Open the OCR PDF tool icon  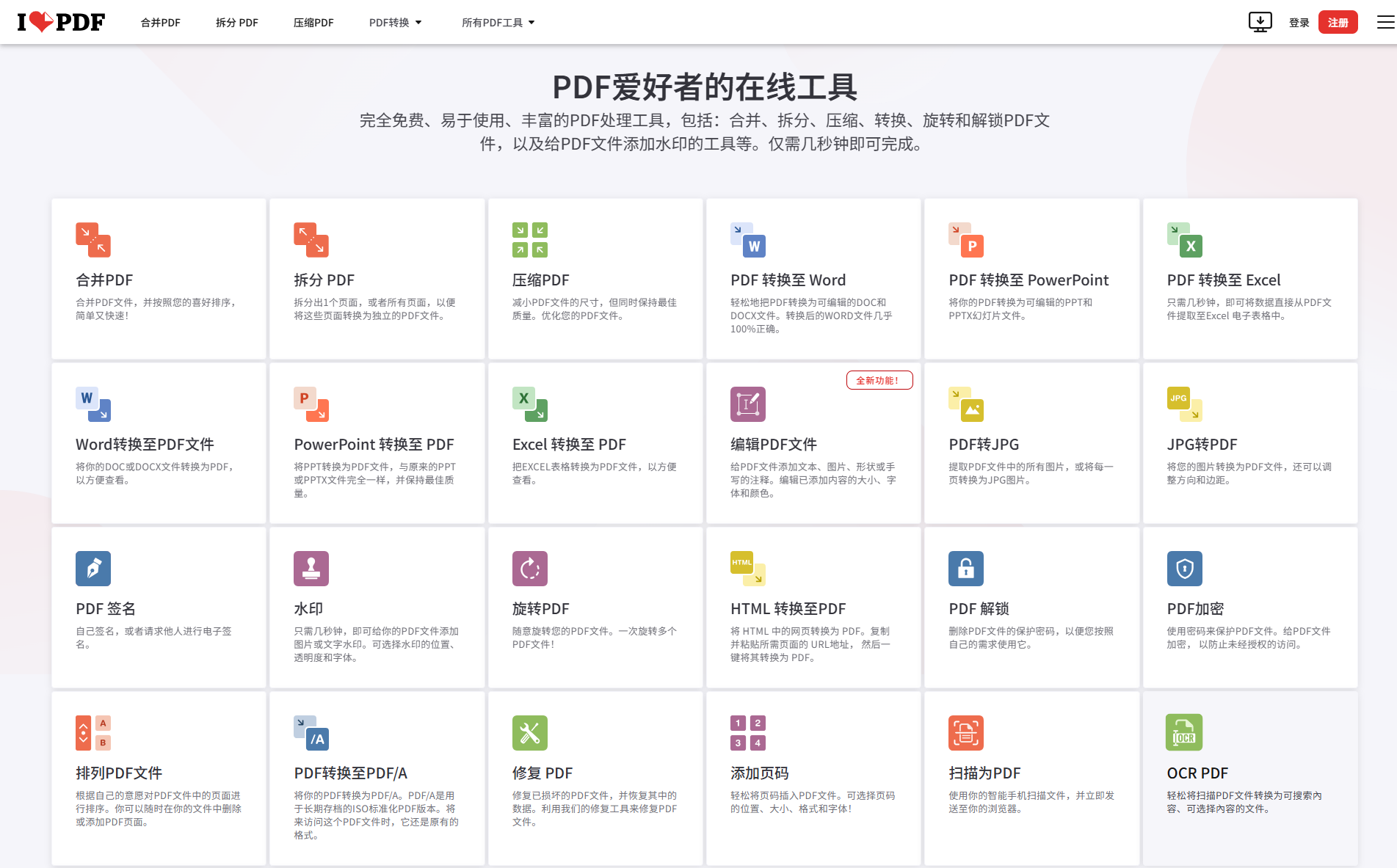pos(1184,732)
